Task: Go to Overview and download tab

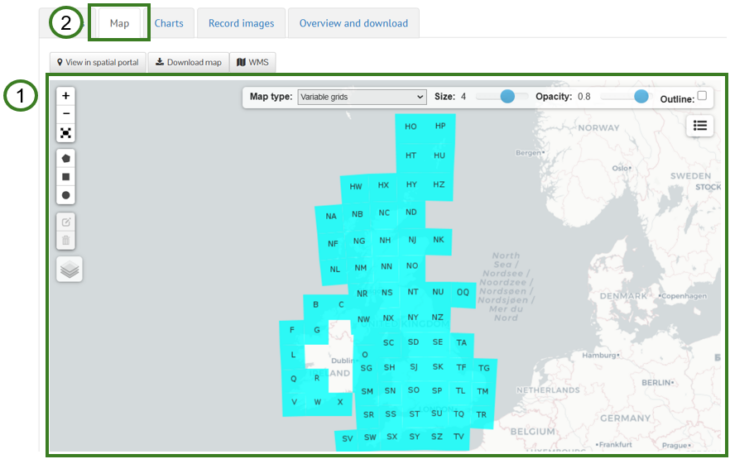Action: (x=353, y=23)
